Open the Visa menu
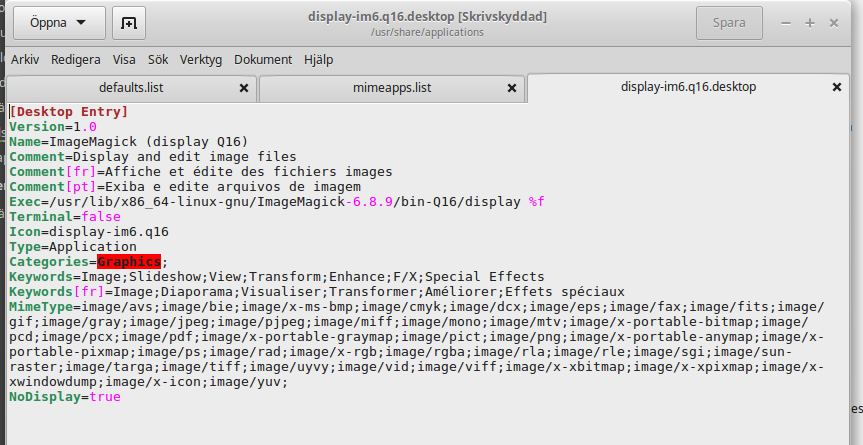Screen dimensions: 863x445 [x=124, y=59]
